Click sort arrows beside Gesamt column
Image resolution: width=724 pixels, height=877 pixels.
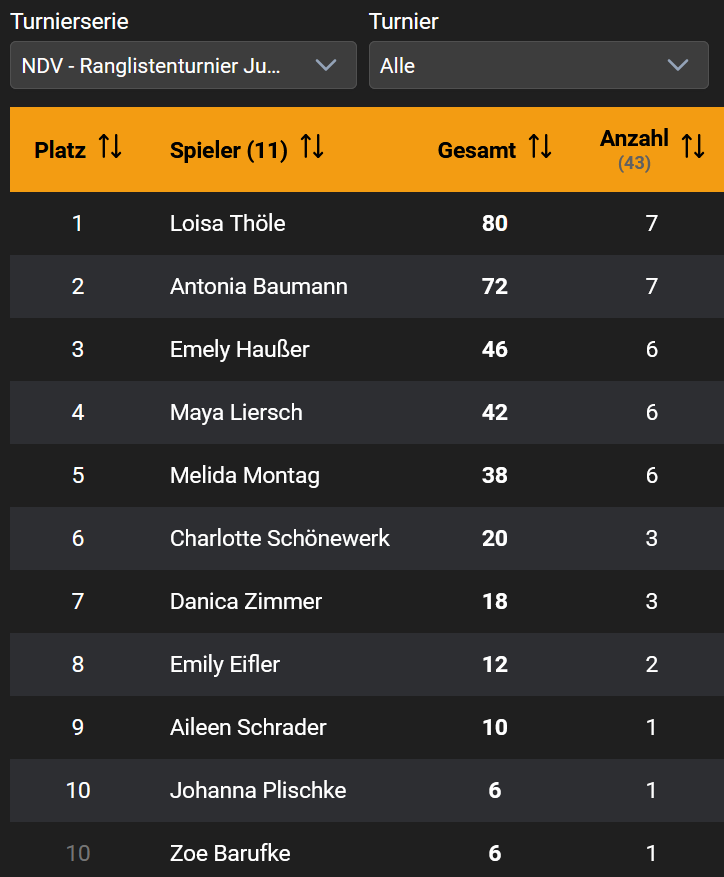tap(540, 149)
